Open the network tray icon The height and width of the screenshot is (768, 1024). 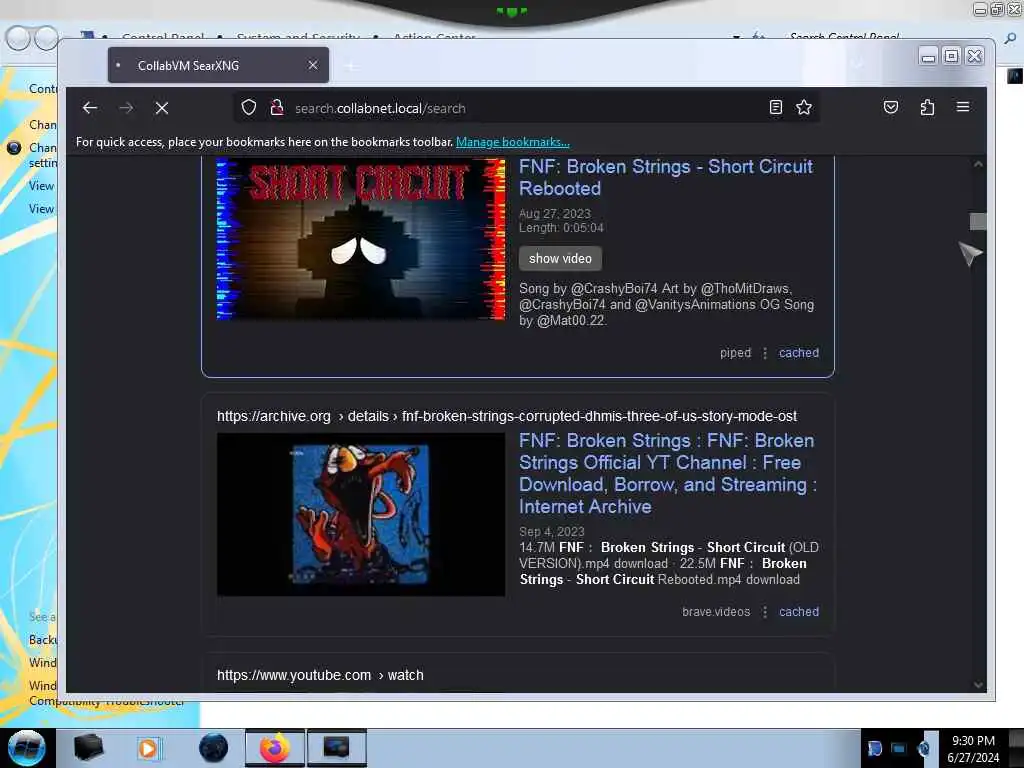pyautogui.click(x=899, y=748)
